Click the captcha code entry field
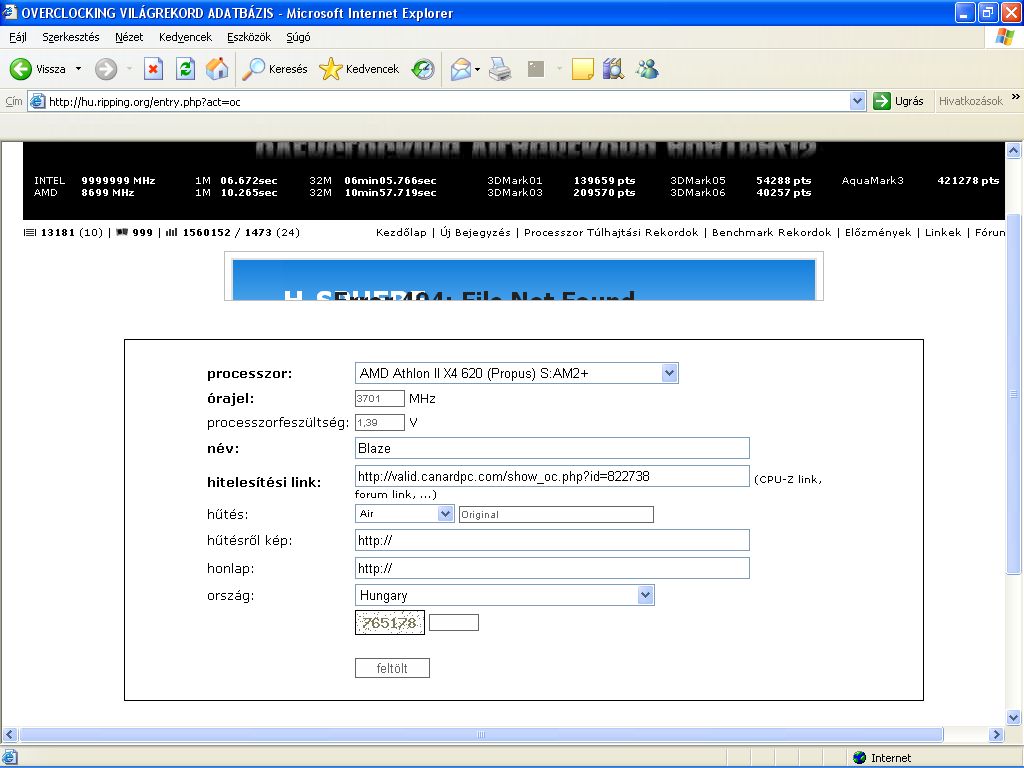The height and width of the screenshot is (768, 1024). (x=454, y=622)
